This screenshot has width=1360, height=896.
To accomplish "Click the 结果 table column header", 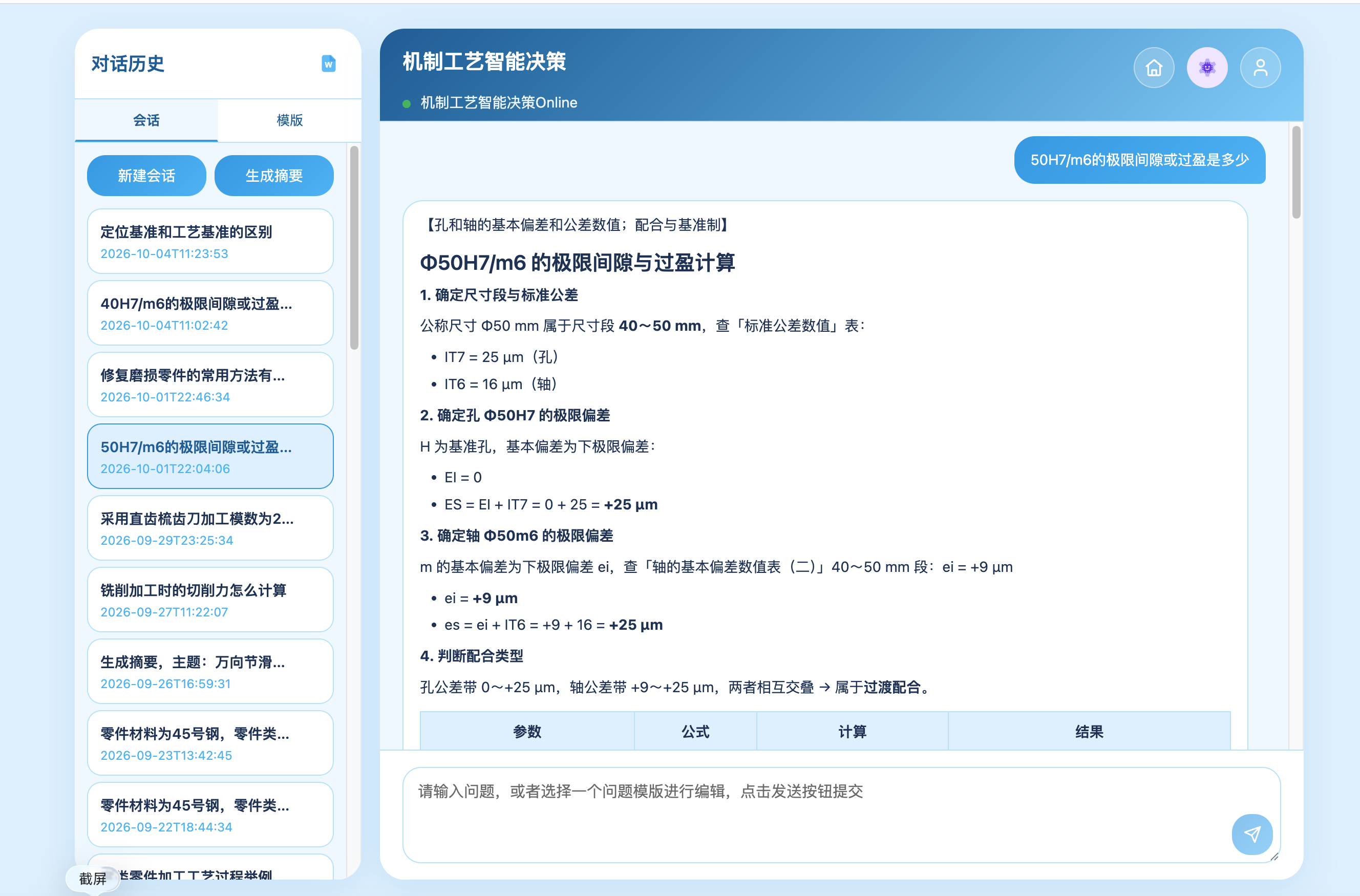I will (1089, 732).
